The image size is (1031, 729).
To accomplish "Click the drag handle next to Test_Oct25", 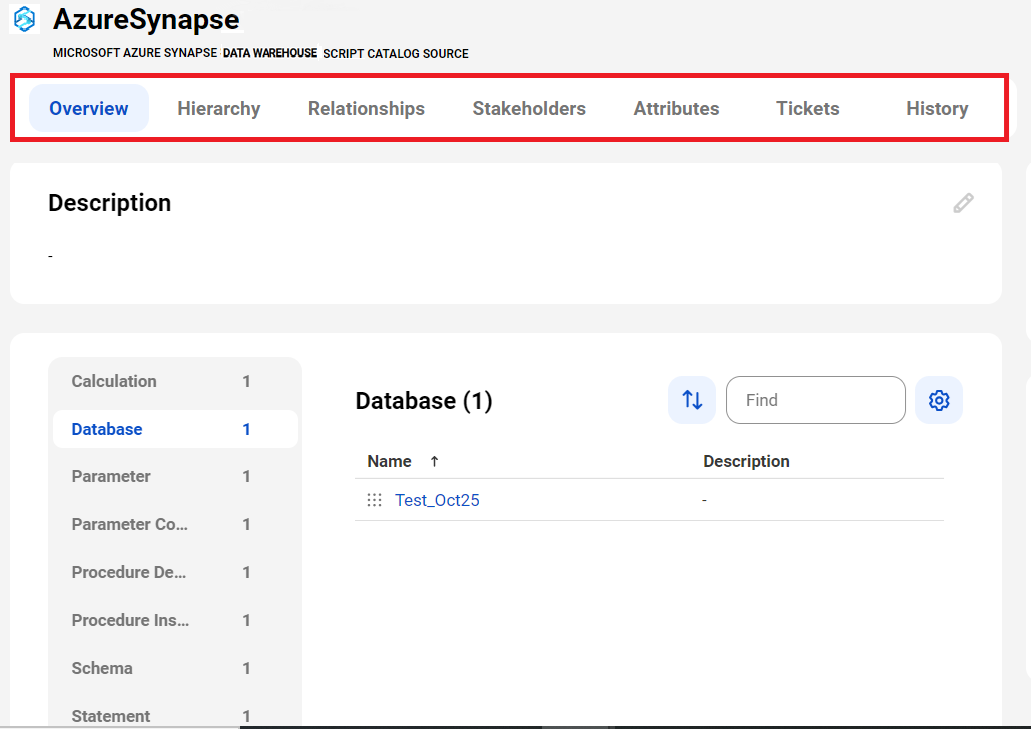I will point(374,500).
